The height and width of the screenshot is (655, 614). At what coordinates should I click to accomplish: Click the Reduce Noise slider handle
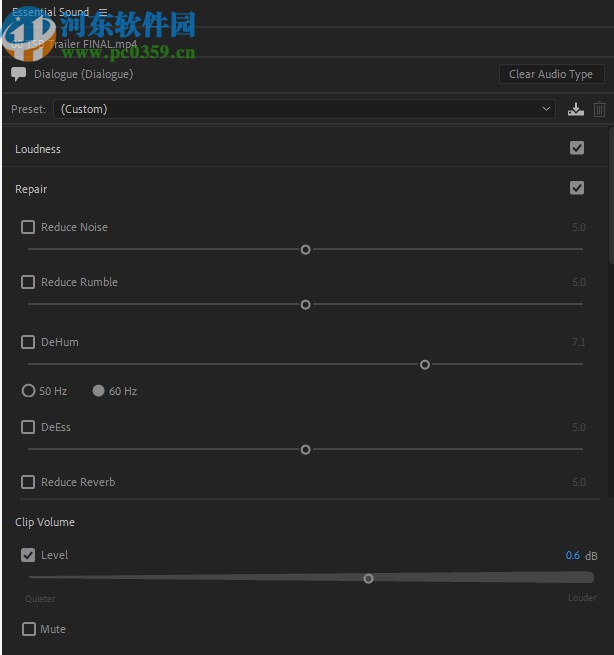pyautogui.click(x=305, y=250)
